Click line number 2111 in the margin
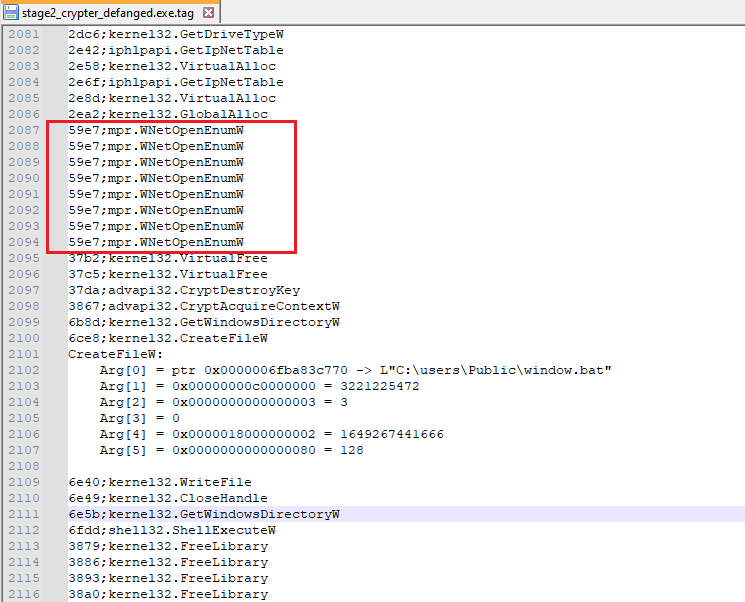745x602 pixels. [x=24, y=514]
